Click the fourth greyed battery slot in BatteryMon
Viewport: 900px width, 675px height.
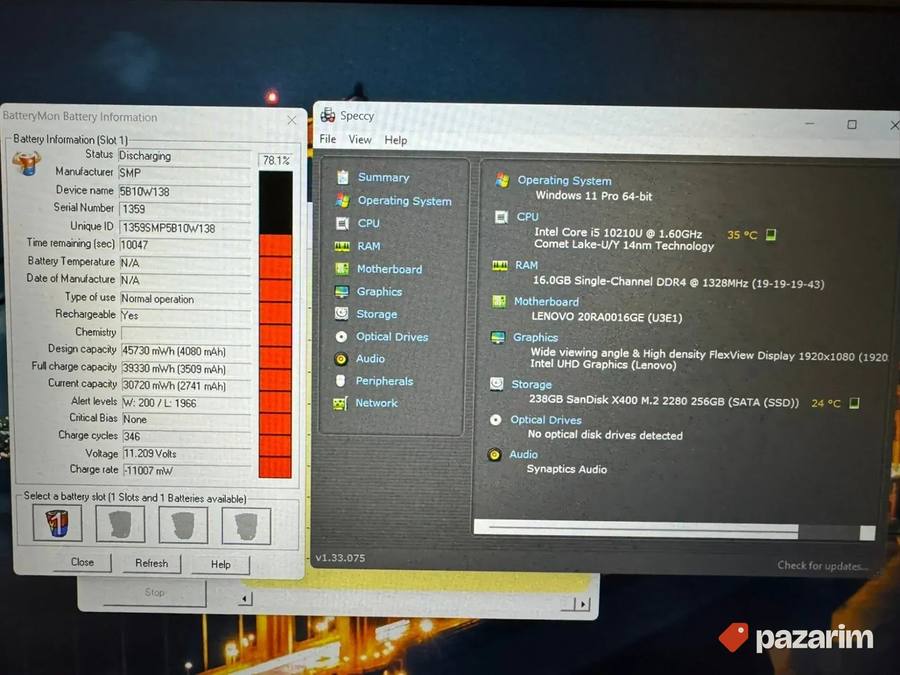pyautogui.click(x=246, y=526)
